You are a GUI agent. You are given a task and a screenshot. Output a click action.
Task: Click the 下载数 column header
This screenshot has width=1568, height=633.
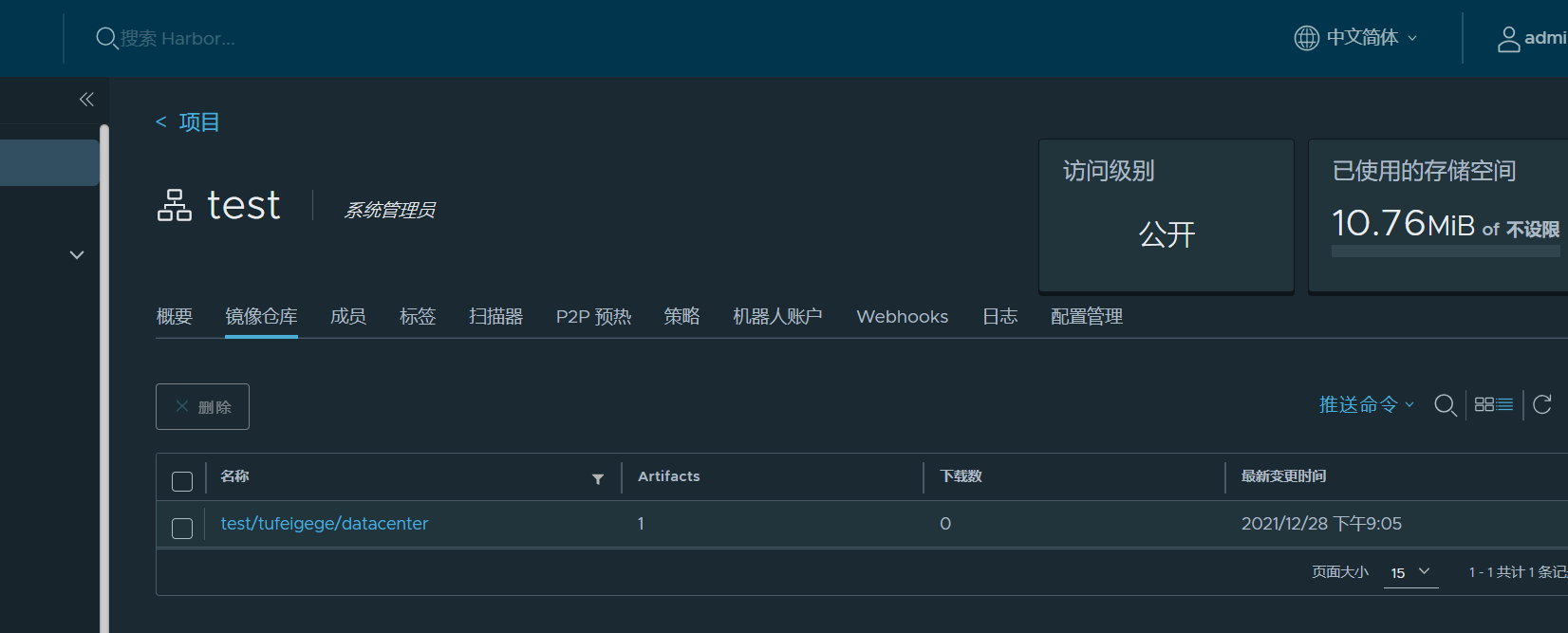pyautogui.click(x=961, y=476)
